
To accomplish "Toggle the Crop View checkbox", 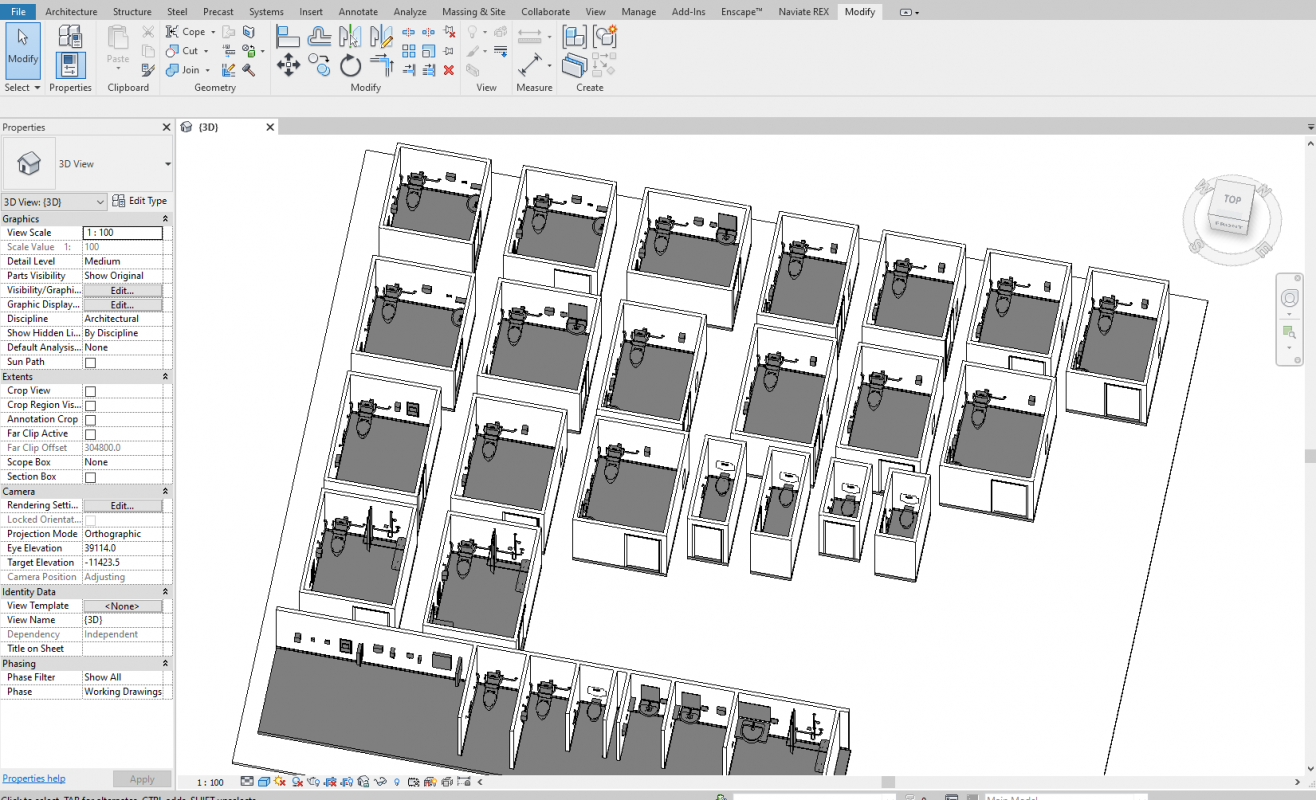I will click(x=90, y=391).
